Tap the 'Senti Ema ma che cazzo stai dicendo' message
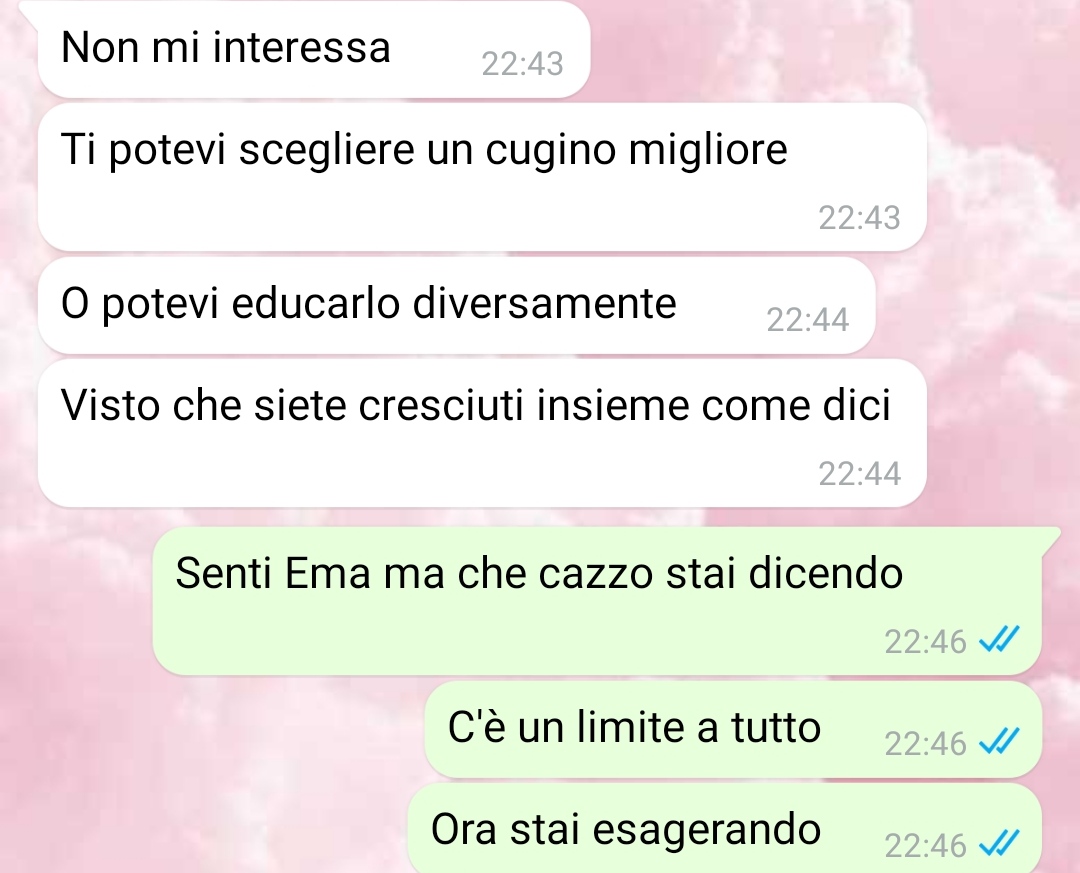Image resolution: width=1080 pixels, height=873 pixels. pyautogui.click(x=598, y=601)
